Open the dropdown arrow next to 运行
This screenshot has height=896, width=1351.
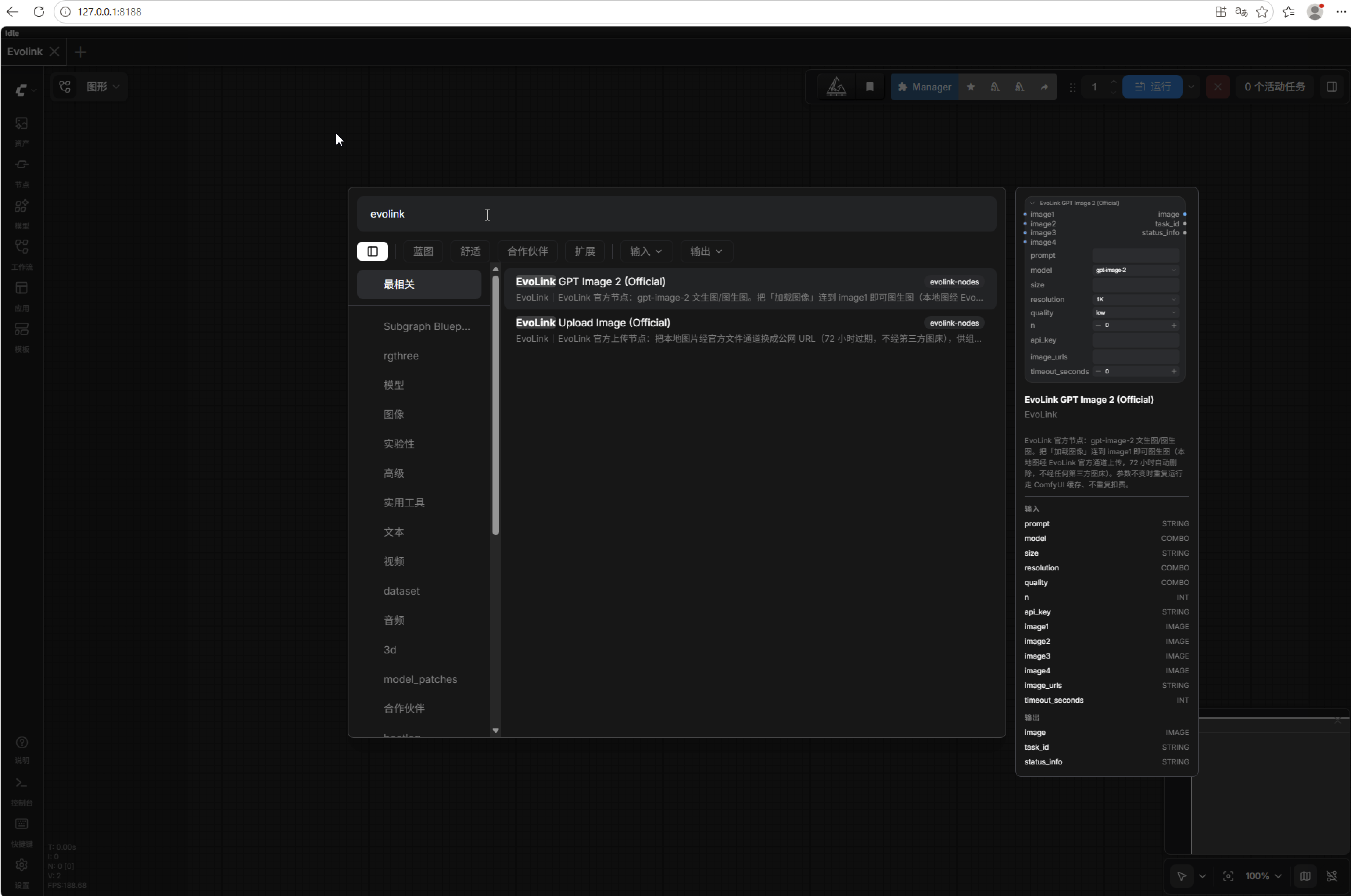click(1191, 87)
